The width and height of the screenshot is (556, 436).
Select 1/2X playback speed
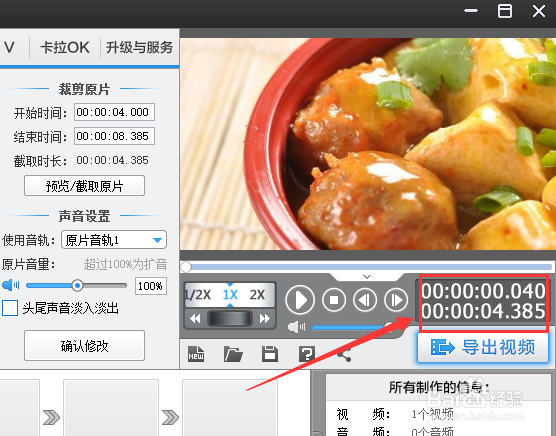click(198, 295)
